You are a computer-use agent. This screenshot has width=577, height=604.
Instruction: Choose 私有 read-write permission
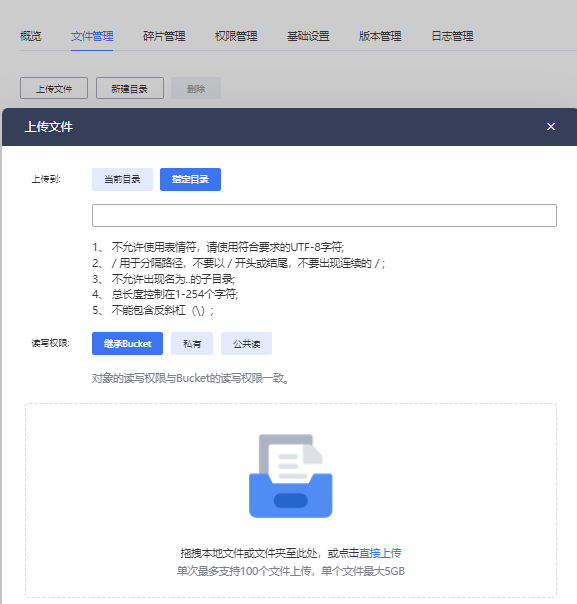(x=192, y=343)
